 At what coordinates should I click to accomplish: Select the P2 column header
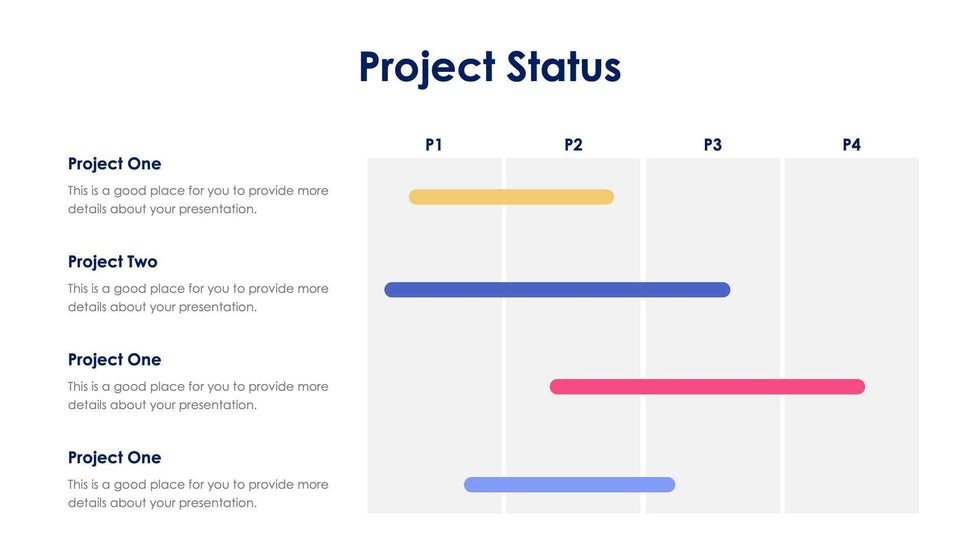[573, 145]
